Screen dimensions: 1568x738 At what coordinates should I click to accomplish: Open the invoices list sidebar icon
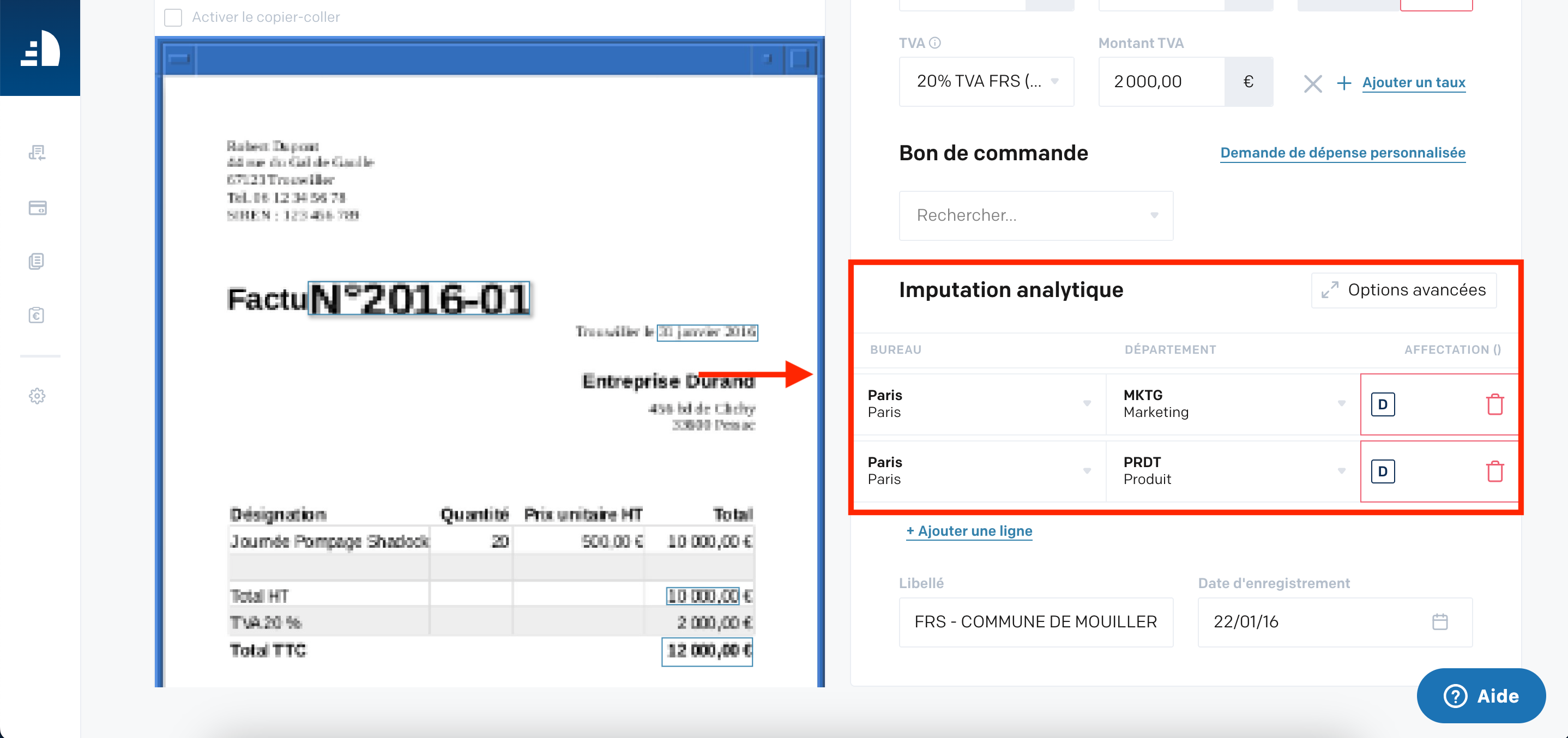click(37, 153)
